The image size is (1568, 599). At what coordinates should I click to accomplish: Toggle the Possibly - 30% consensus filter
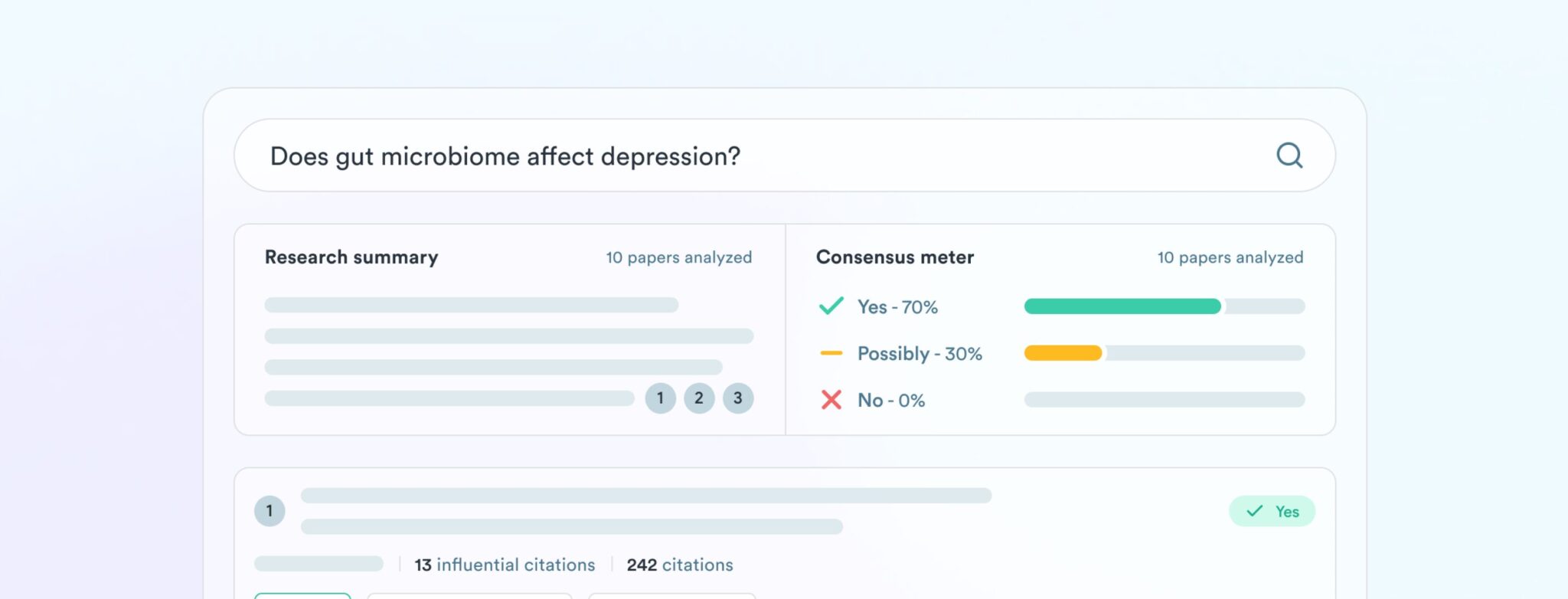coord(919,353)
